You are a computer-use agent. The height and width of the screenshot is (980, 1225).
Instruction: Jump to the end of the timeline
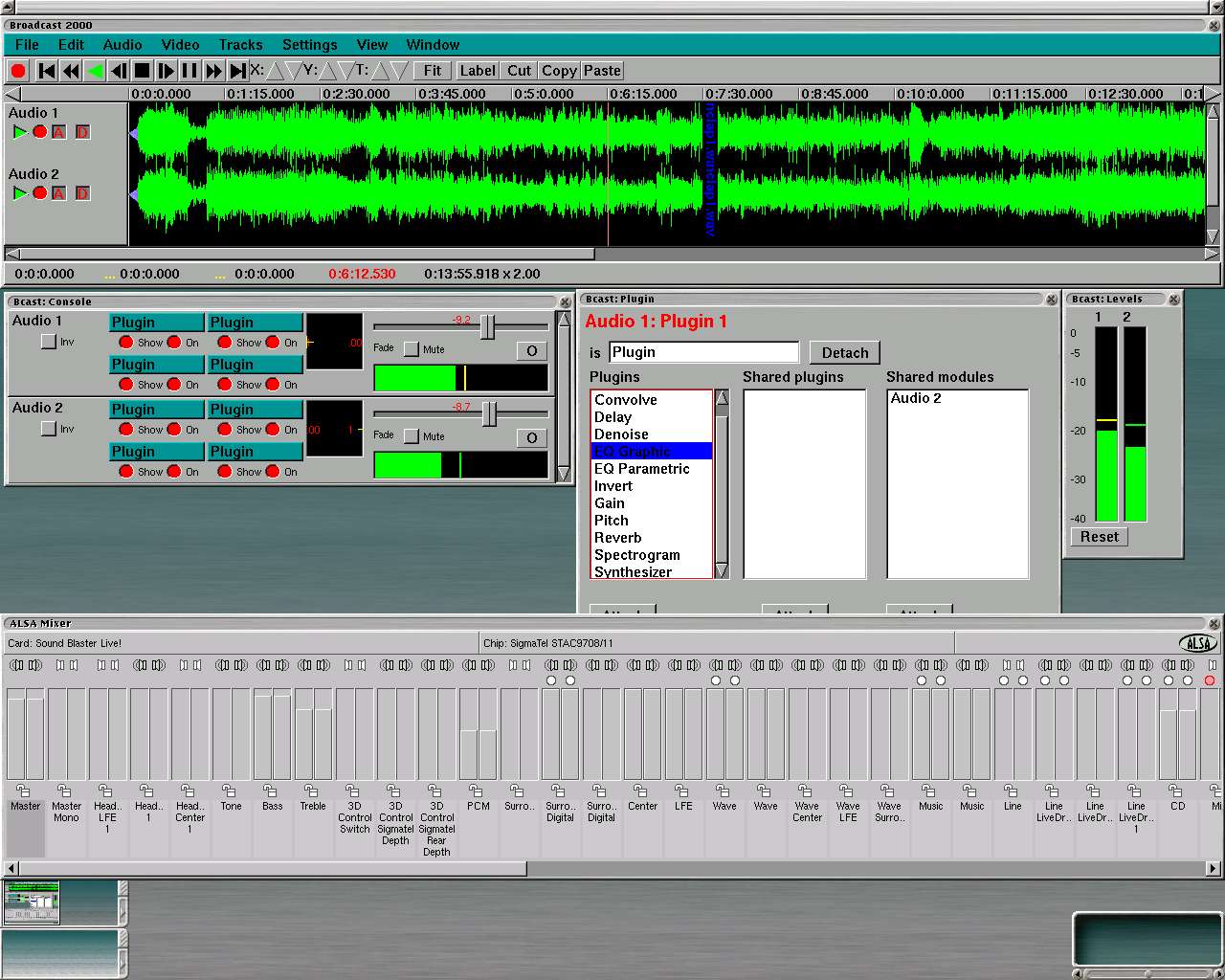[237, 71]
